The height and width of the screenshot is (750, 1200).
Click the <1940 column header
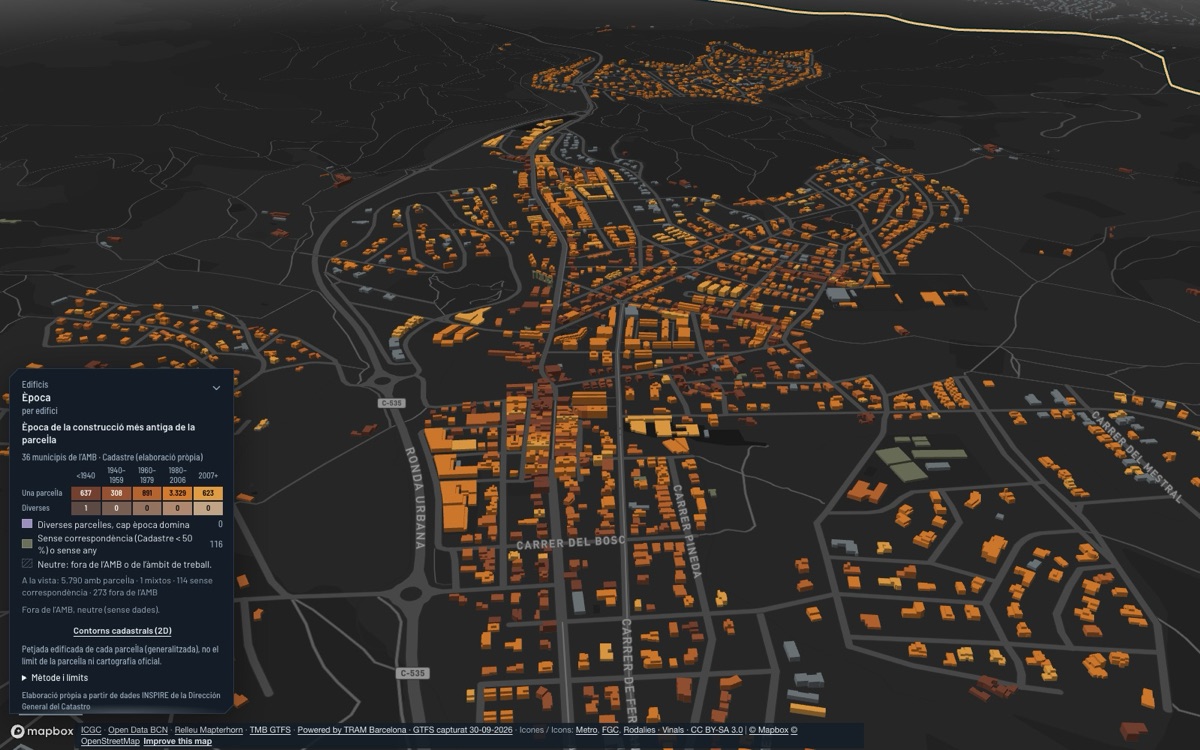(x=86, y=475)
